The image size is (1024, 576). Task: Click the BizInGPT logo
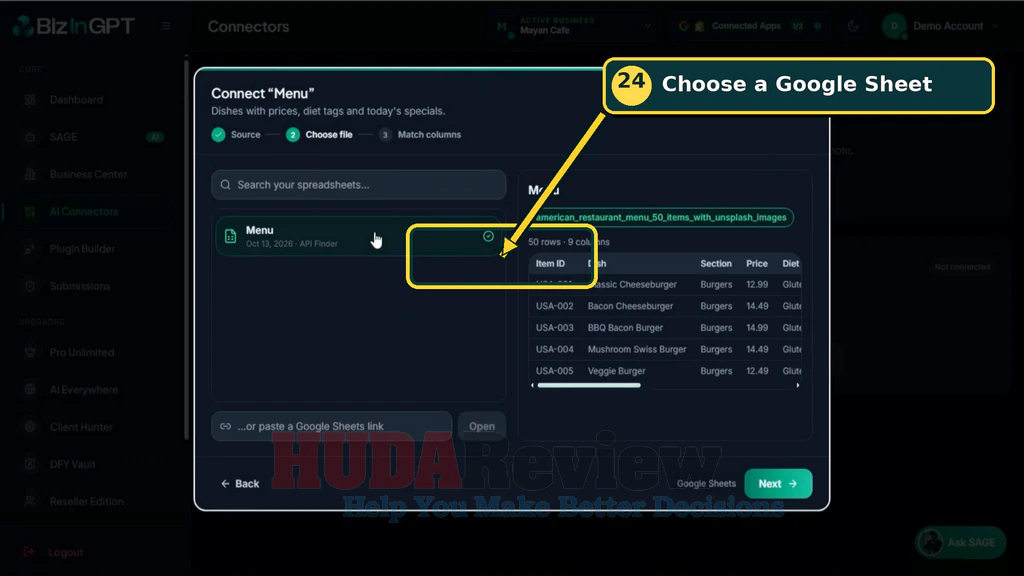(73, 26)
